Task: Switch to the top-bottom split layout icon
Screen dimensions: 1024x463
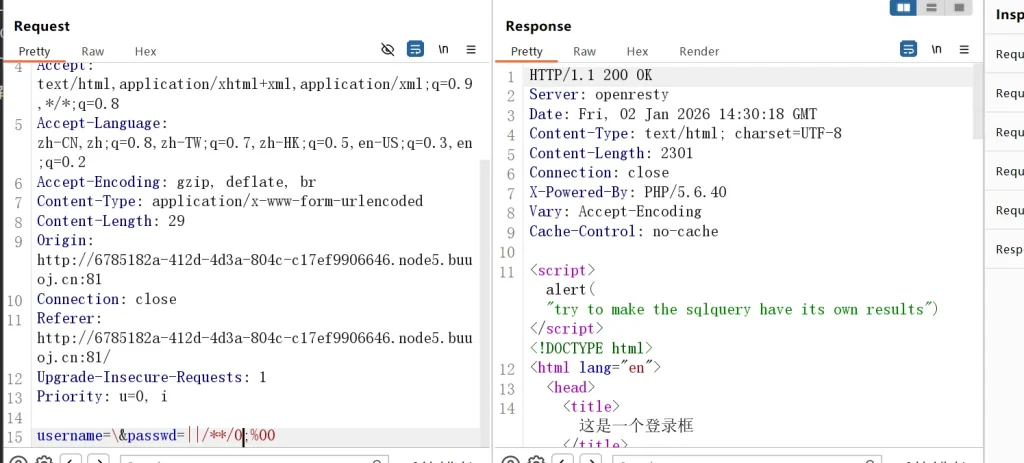Action: click(931, 8)
